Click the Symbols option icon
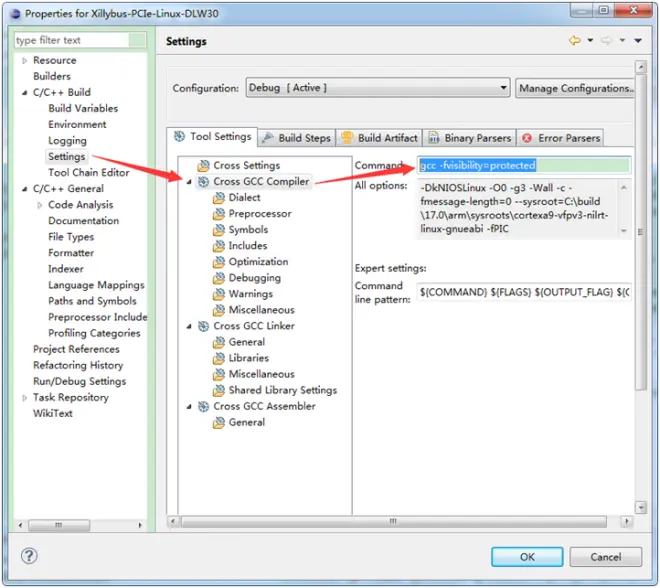The width and height of the screenshot is (660, 588). click(219, 230)
